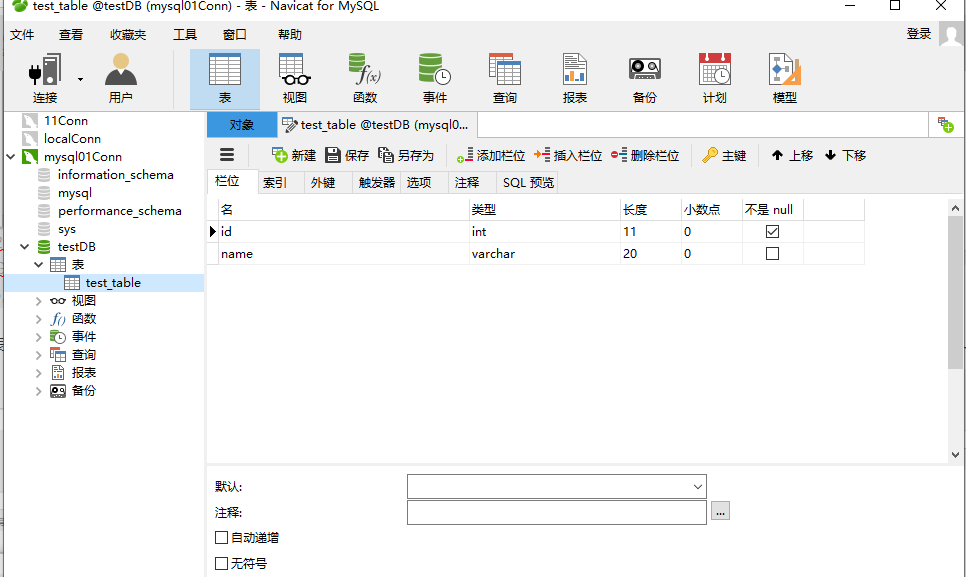This screenshot has width=966, height=577.
Task: Expand the 事件 tree node
Action: pyautogui.click(x=38, y=337)
